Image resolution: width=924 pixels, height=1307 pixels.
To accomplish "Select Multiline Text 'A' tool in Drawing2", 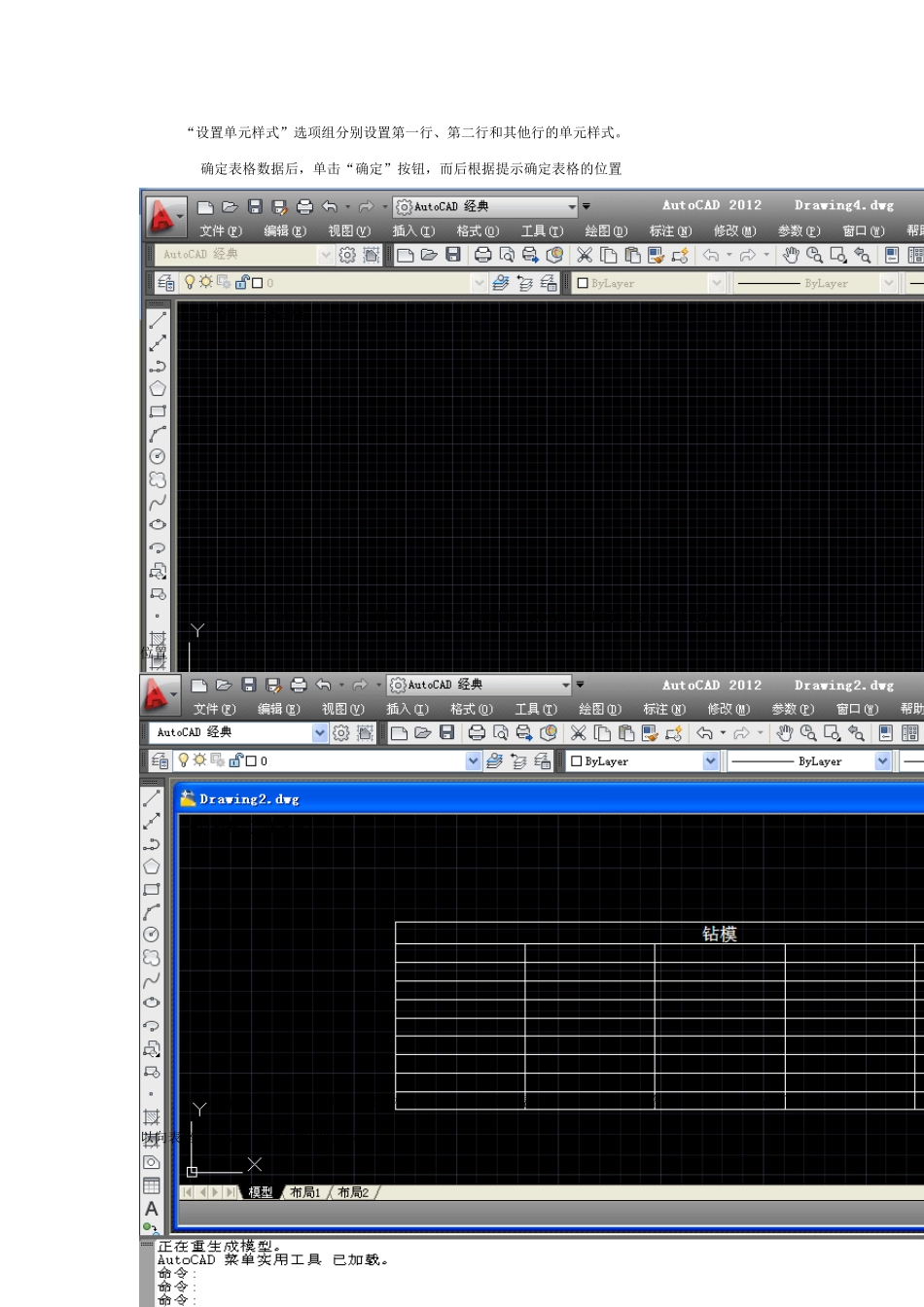I will 152,1209.
